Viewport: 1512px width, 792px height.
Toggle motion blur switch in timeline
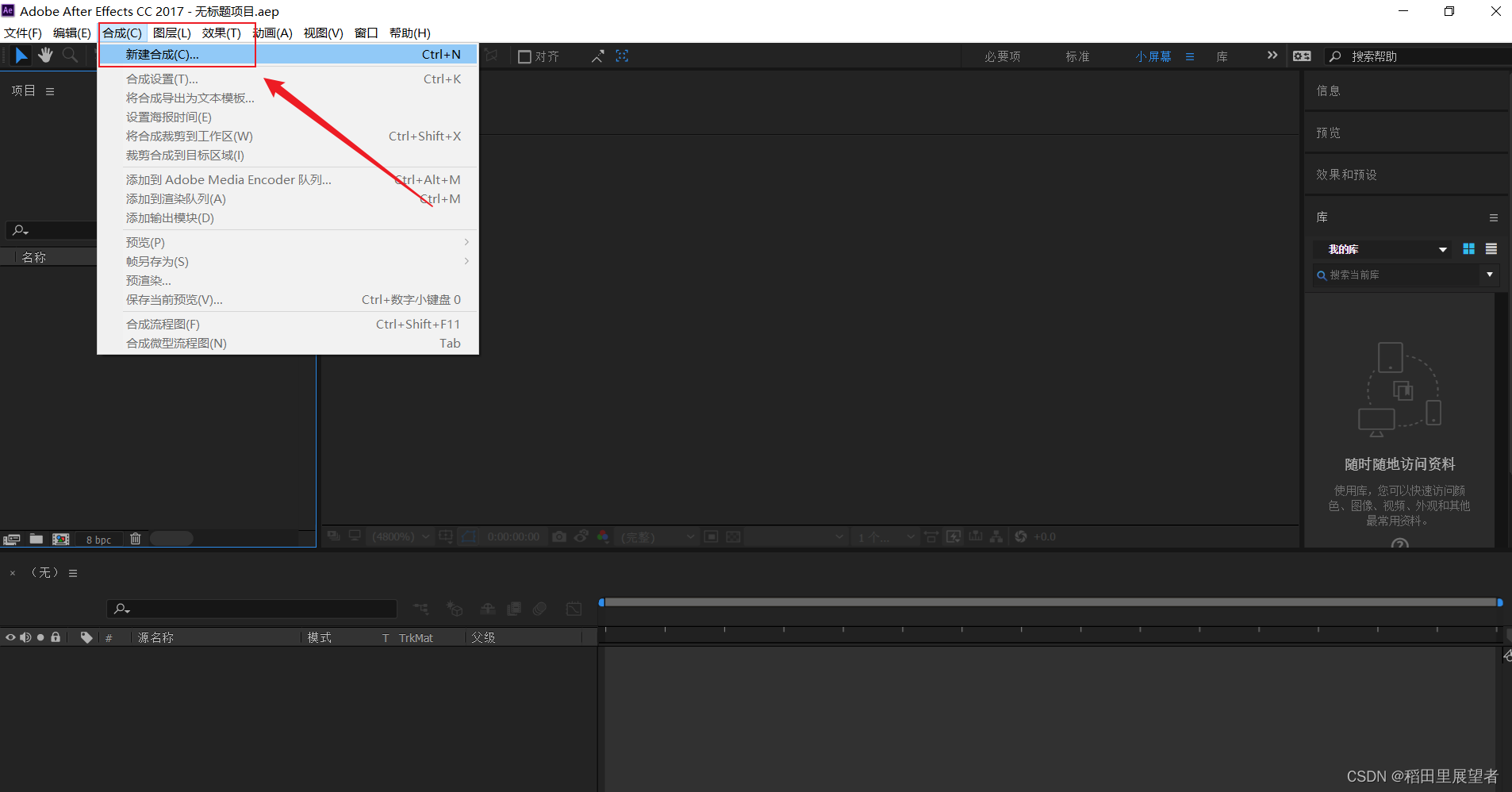pyautogui.click(x=540, y=609)
